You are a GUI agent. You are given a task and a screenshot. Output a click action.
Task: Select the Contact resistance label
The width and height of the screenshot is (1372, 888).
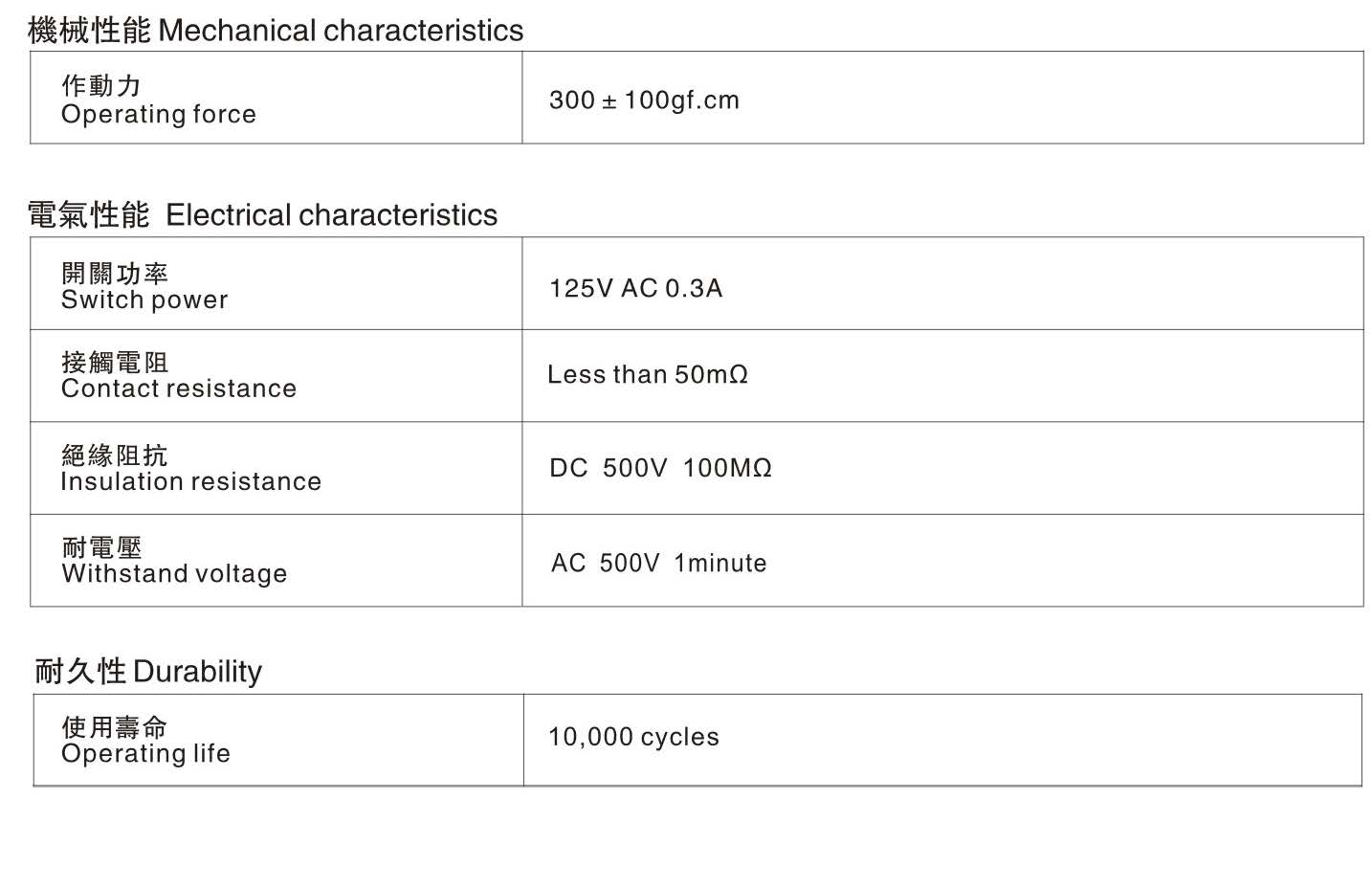[x=179, y=388]
